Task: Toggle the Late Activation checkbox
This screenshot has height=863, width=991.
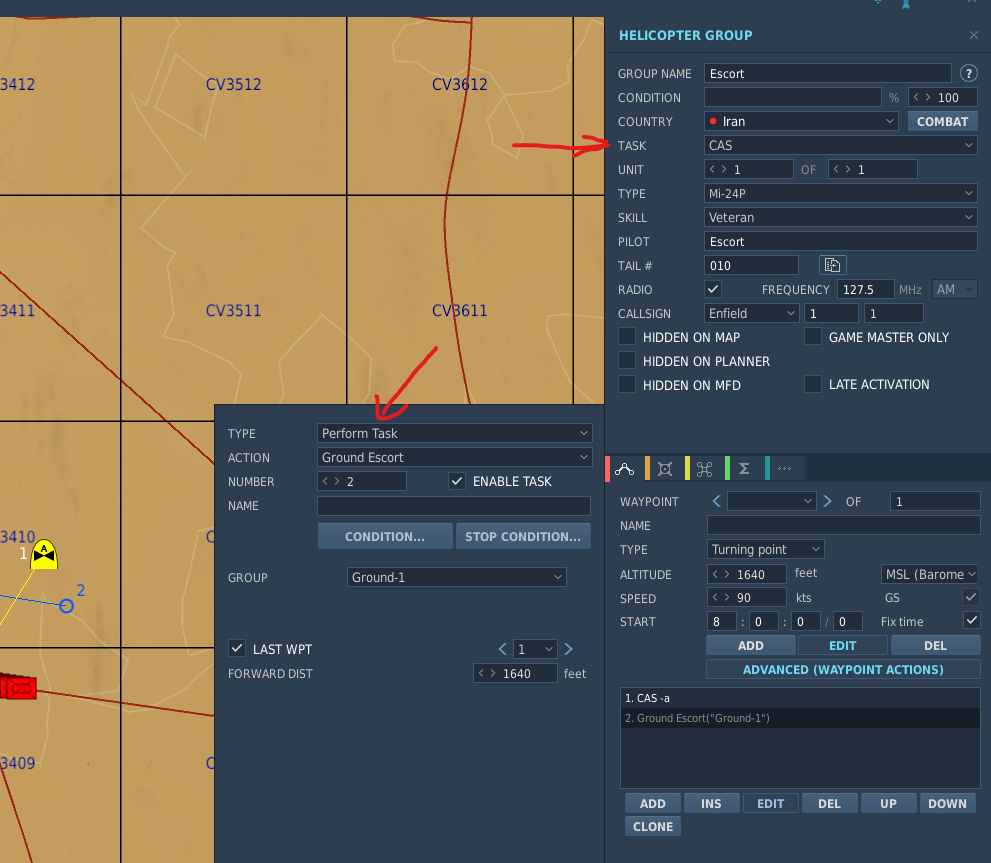Action: pyautogui.click(x=813, y=384)
